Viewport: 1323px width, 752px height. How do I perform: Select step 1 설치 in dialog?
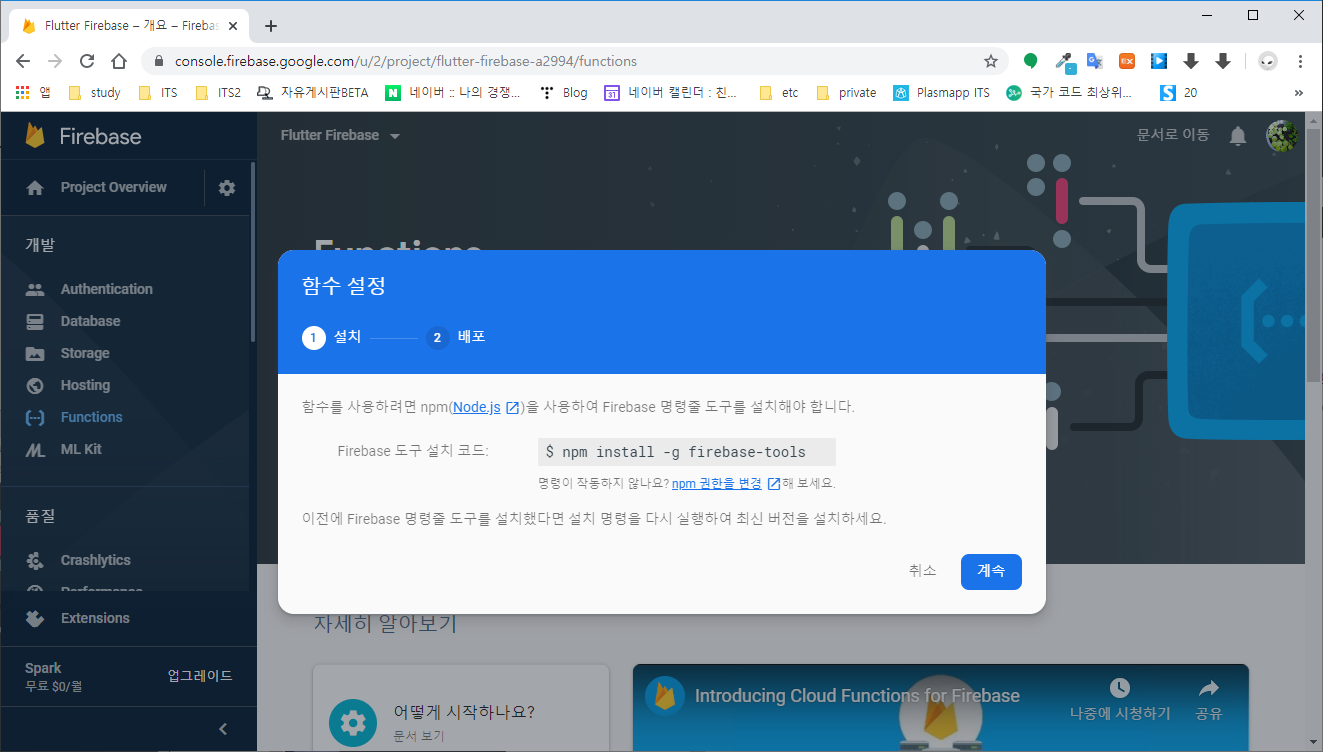pos(332,337)
